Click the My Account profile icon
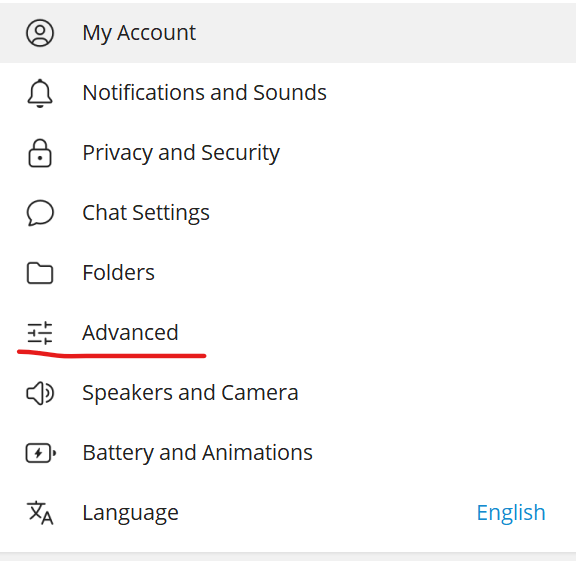 40,33
